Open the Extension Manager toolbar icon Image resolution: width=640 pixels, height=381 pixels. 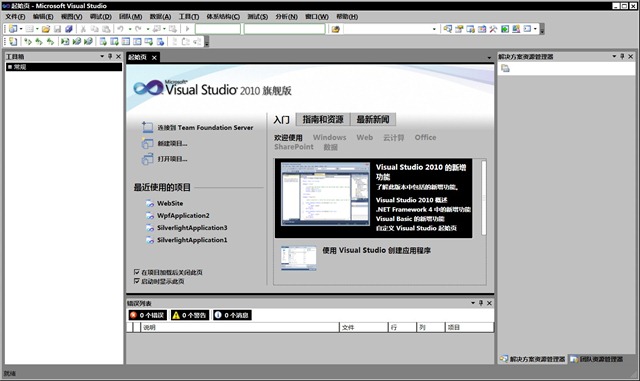516,29
